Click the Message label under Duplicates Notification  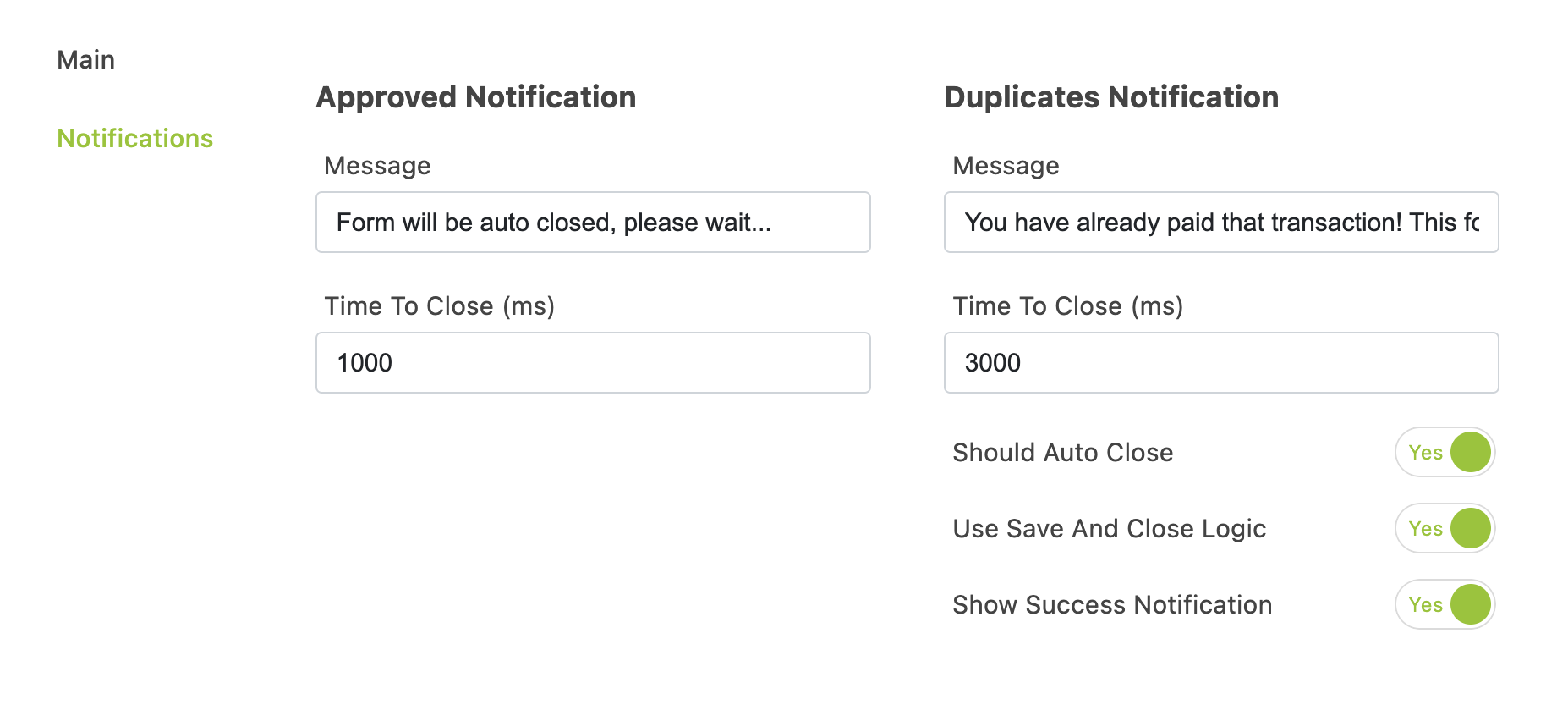coord(1006,166)
